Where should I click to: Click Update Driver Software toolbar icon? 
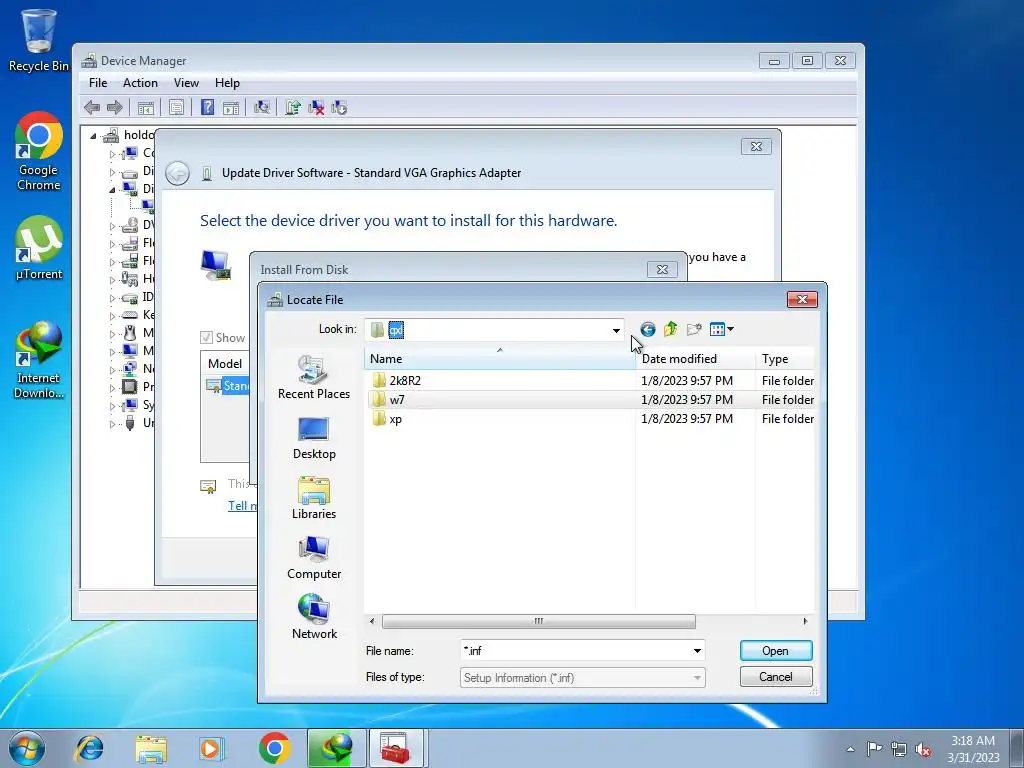pos(293,107)
